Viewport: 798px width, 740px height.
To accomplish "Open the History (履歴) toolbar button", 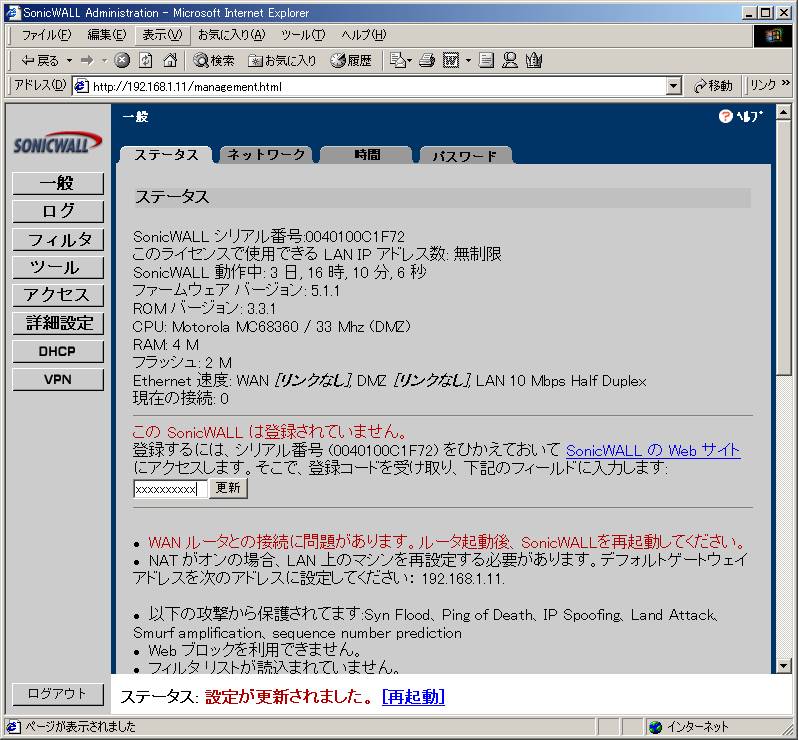I will (351, 61).
